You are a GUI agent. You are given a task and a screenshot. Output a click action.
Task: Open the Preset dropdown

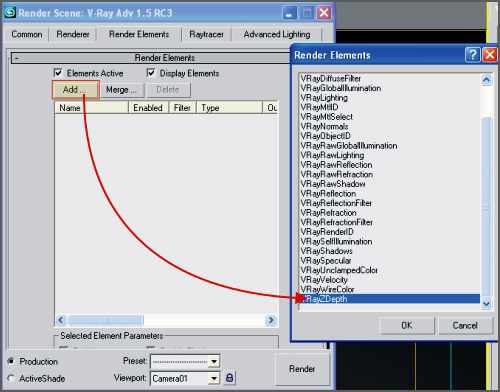[x=214, y=361]
